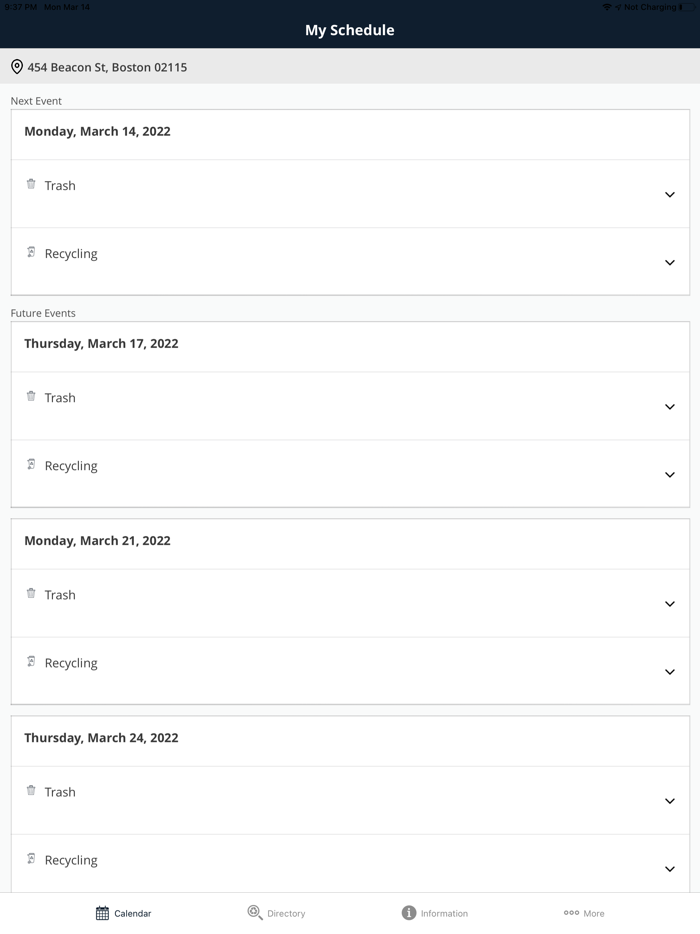Expand Recycling details under Next Event
The image size is (700, 934).
click(670, 263)
